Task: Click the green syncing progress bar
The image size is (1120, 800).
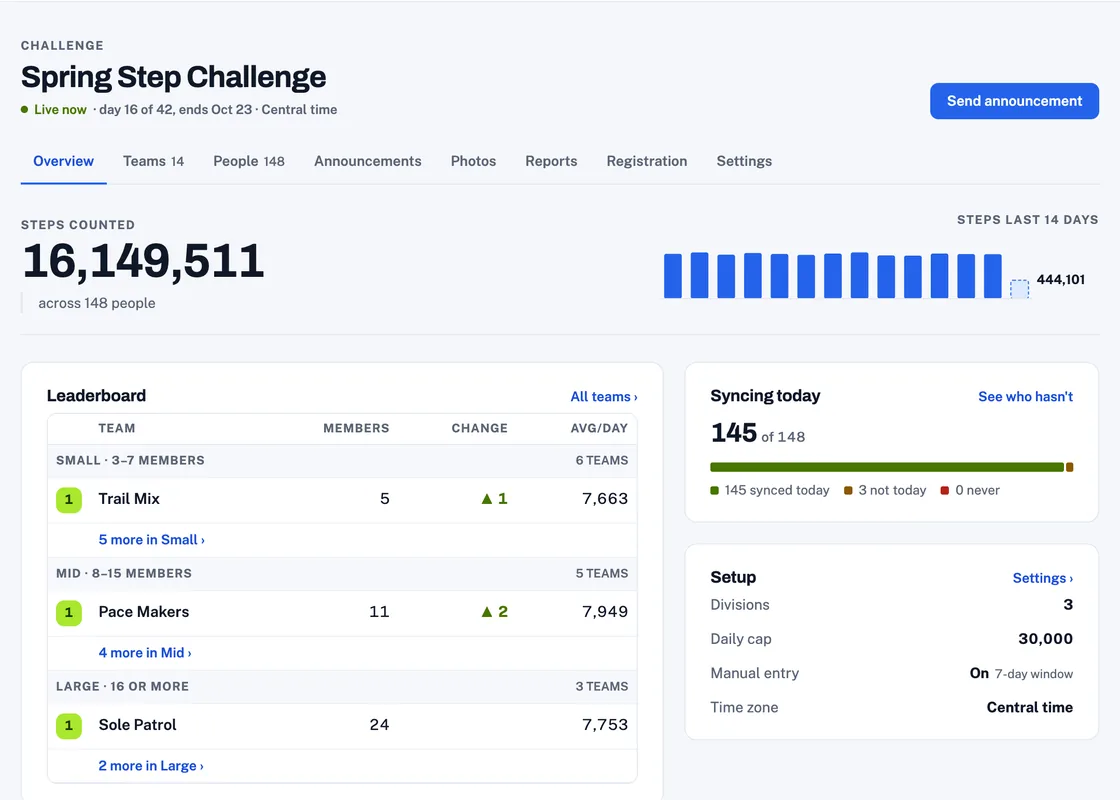Action: coord(886,467)
